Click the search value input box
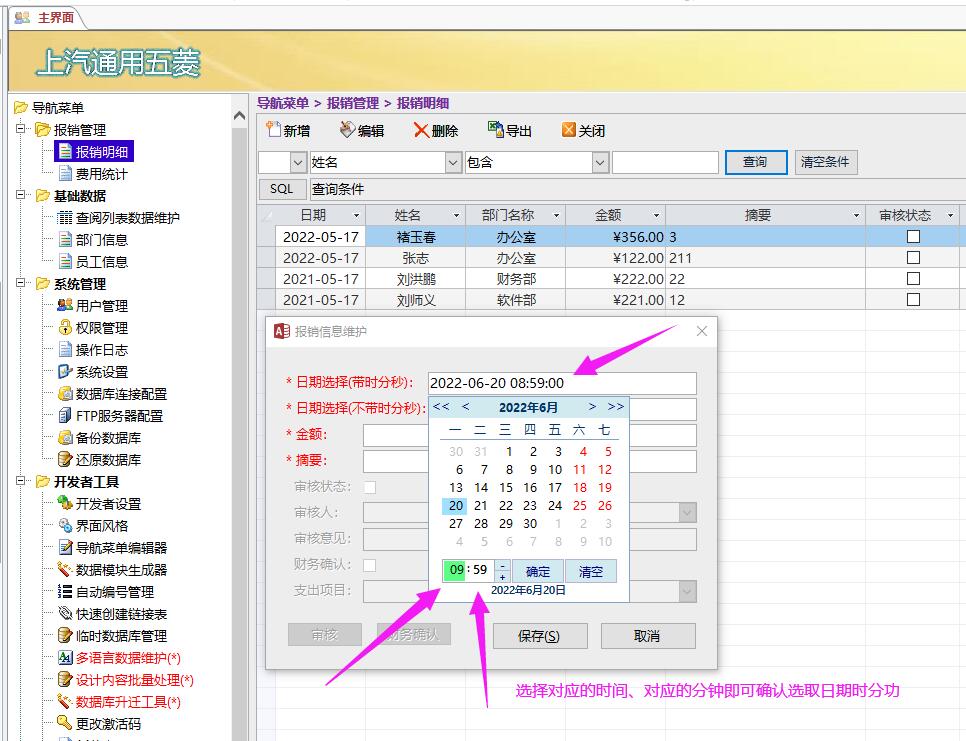Screen dimensions: 966x741 click(665, 163)
